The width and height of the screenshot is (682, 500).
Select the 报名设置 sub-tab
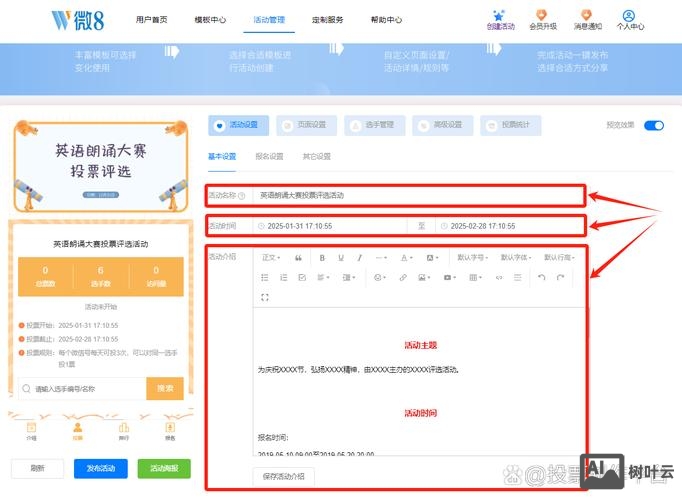[x=269, y=157]
